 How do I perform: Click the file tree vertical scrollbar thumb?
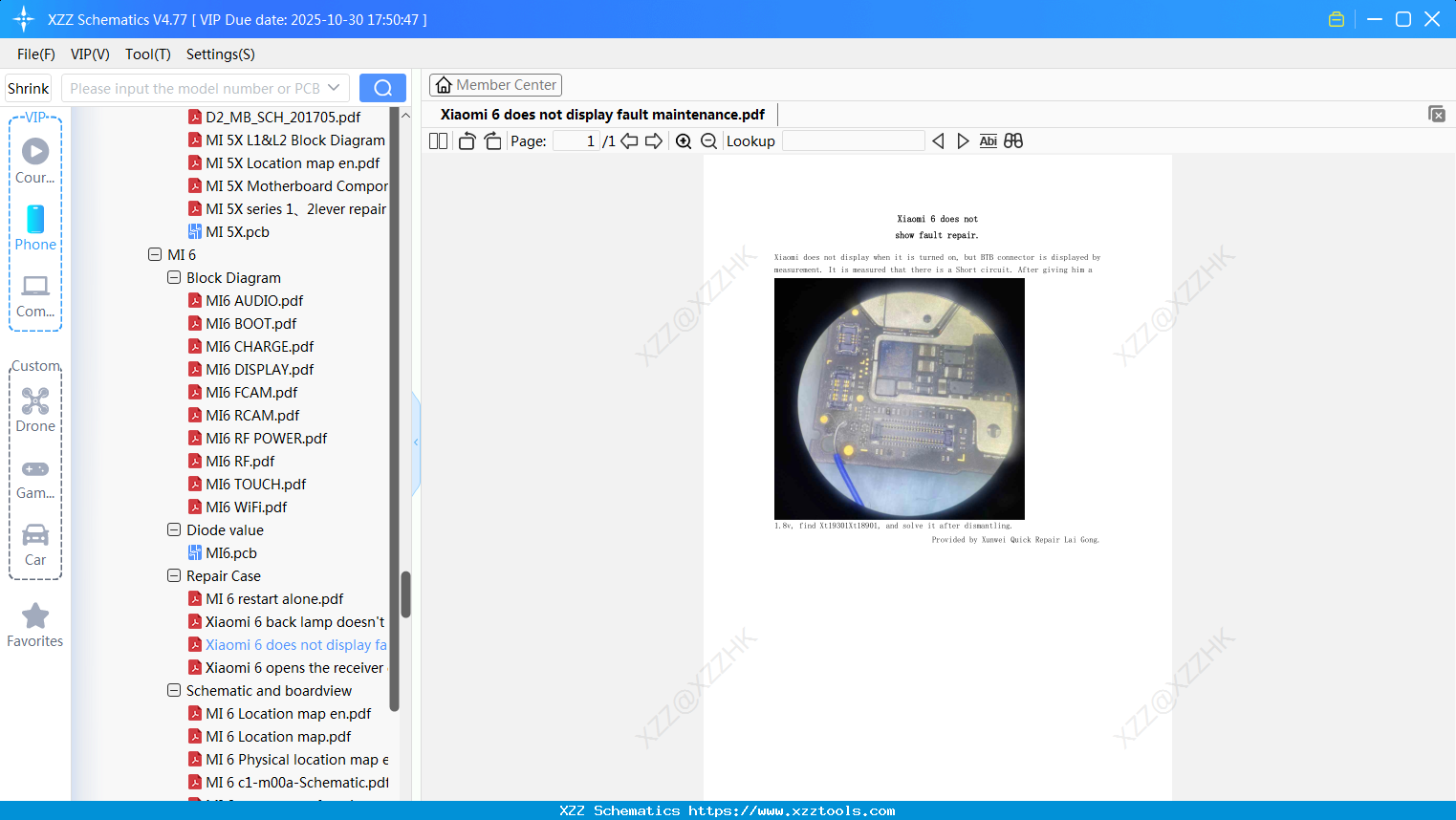(405, 595)
